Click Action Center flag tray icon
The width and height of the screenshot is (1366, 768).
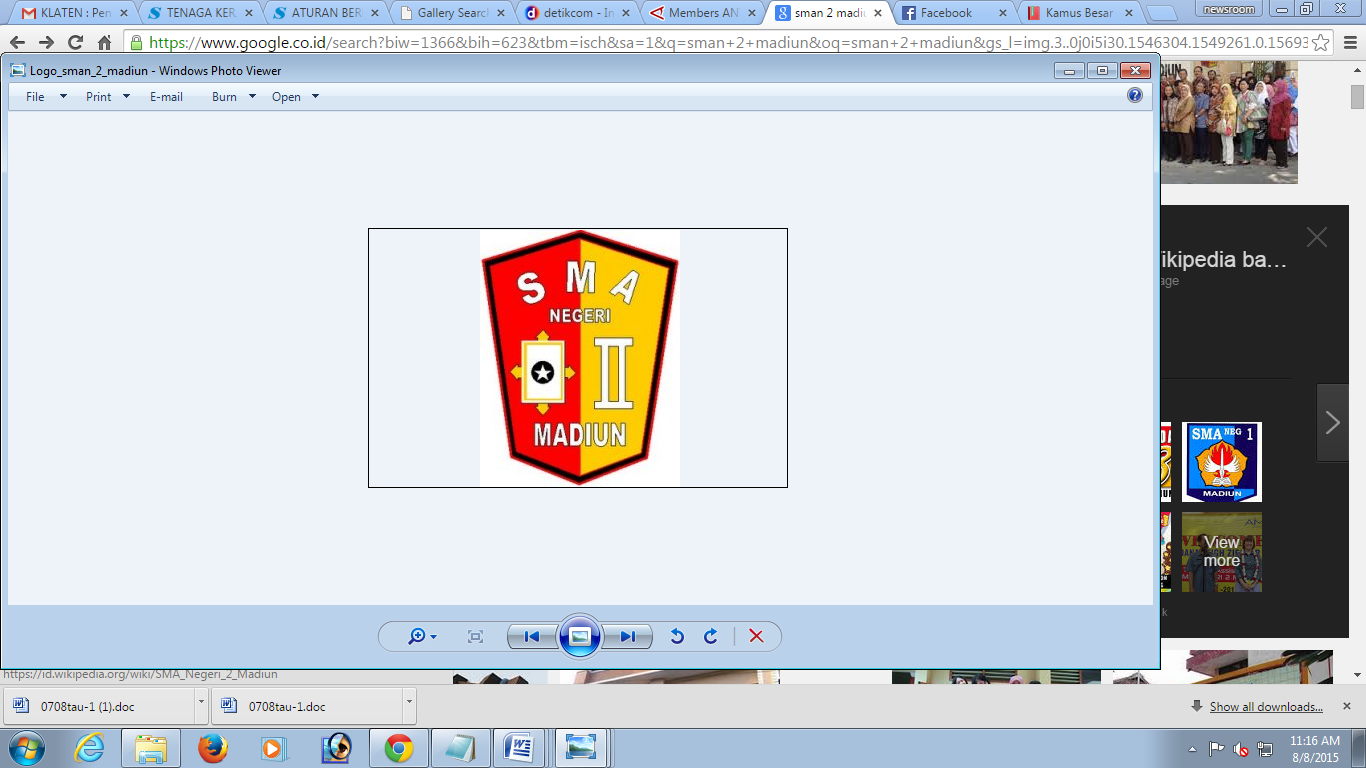(x=1217, y=749)
